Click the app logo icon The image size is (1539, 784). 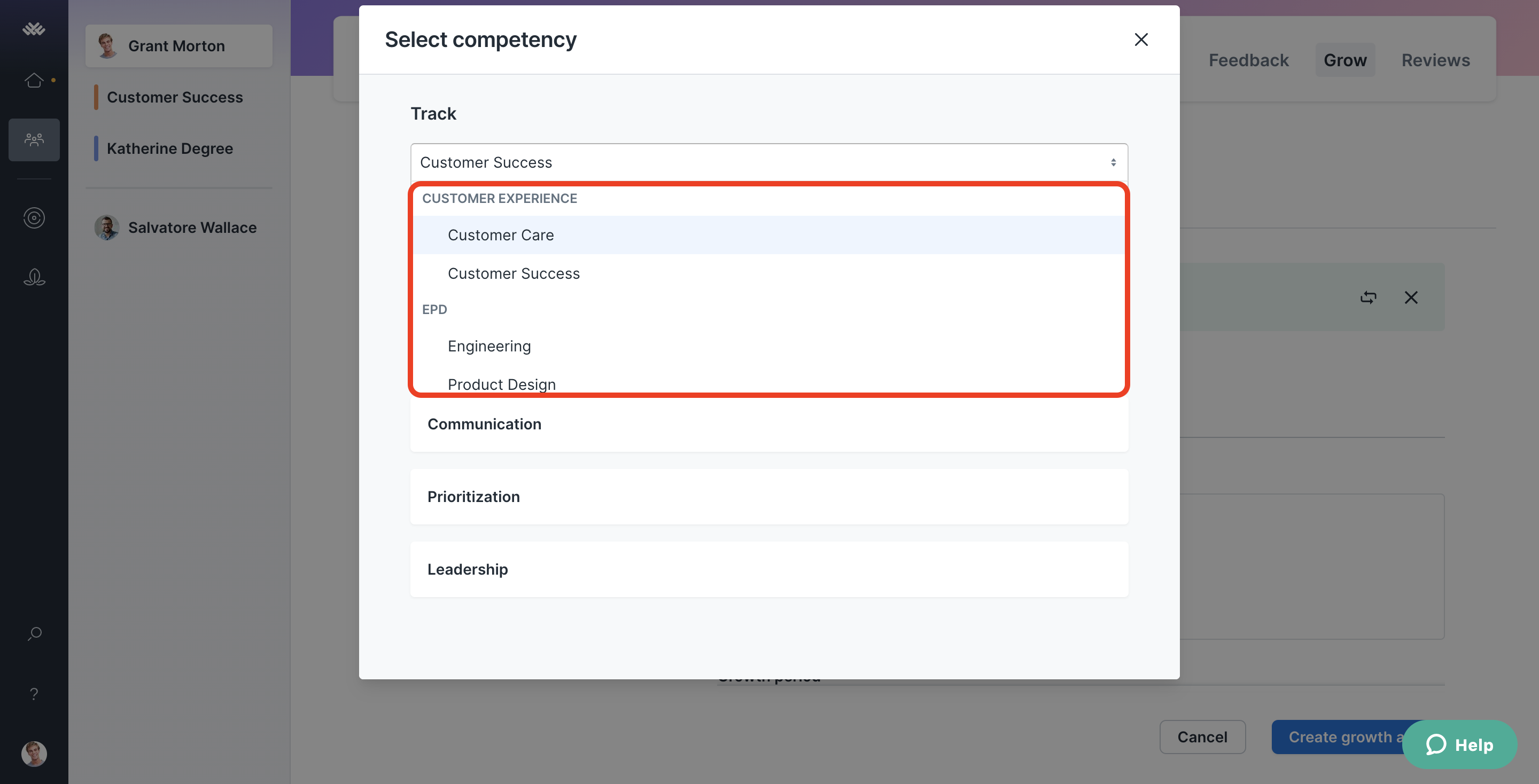(34, 29)
